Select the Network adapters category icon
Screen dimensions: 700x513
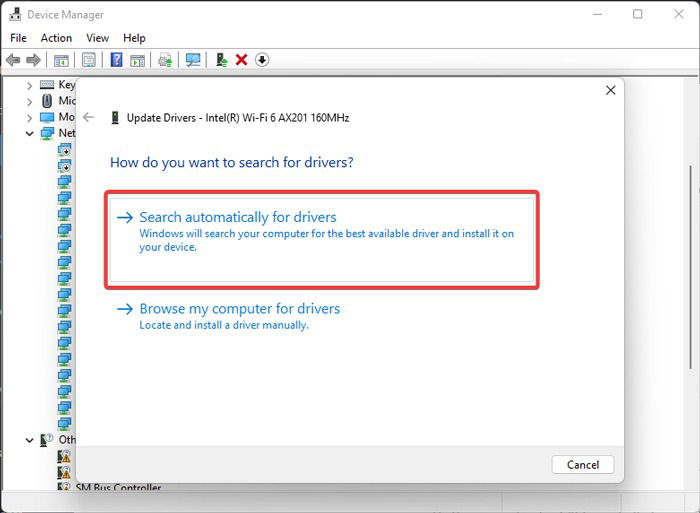(47, 133)
